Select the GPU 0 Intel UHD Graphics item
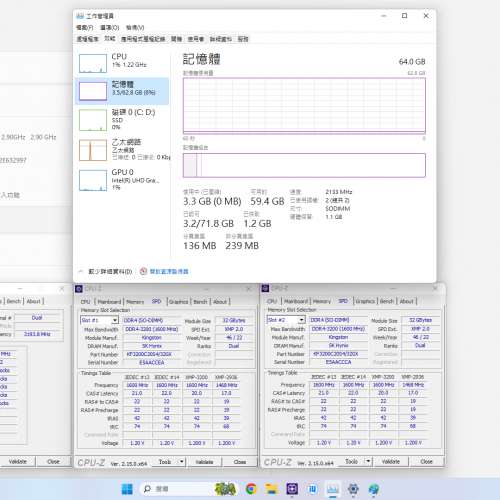The height and width of the screenshot is (500, 500). click(x=122, y=180)
